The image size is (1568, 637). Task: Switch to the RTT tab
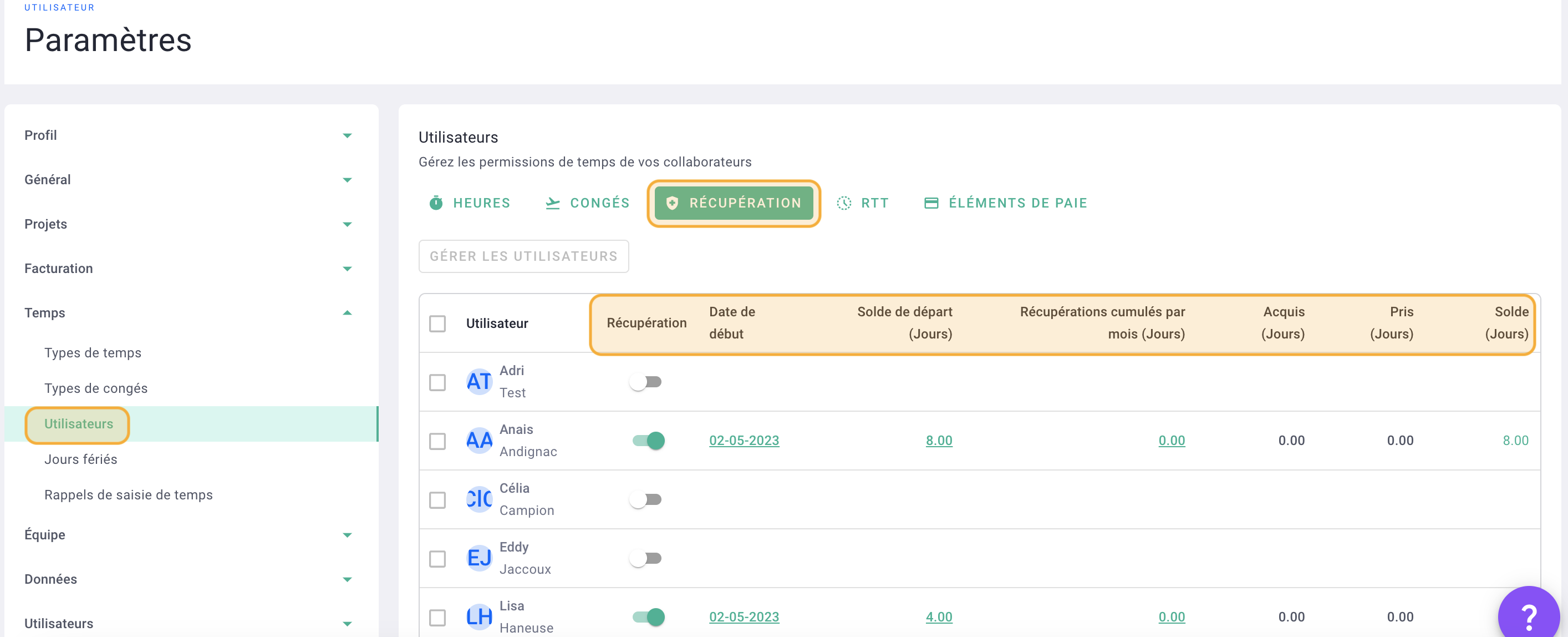[x=863, y=203]
